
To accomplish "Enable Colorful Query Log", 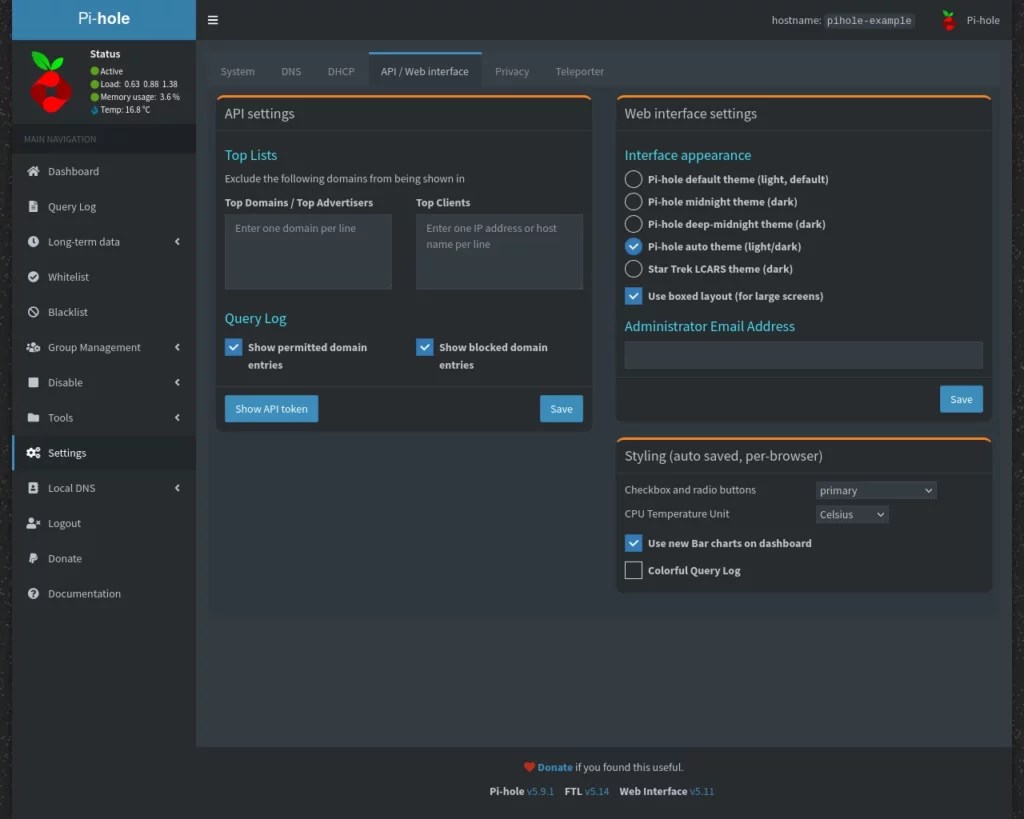I will pyautogui.click(x=633, y=570).
